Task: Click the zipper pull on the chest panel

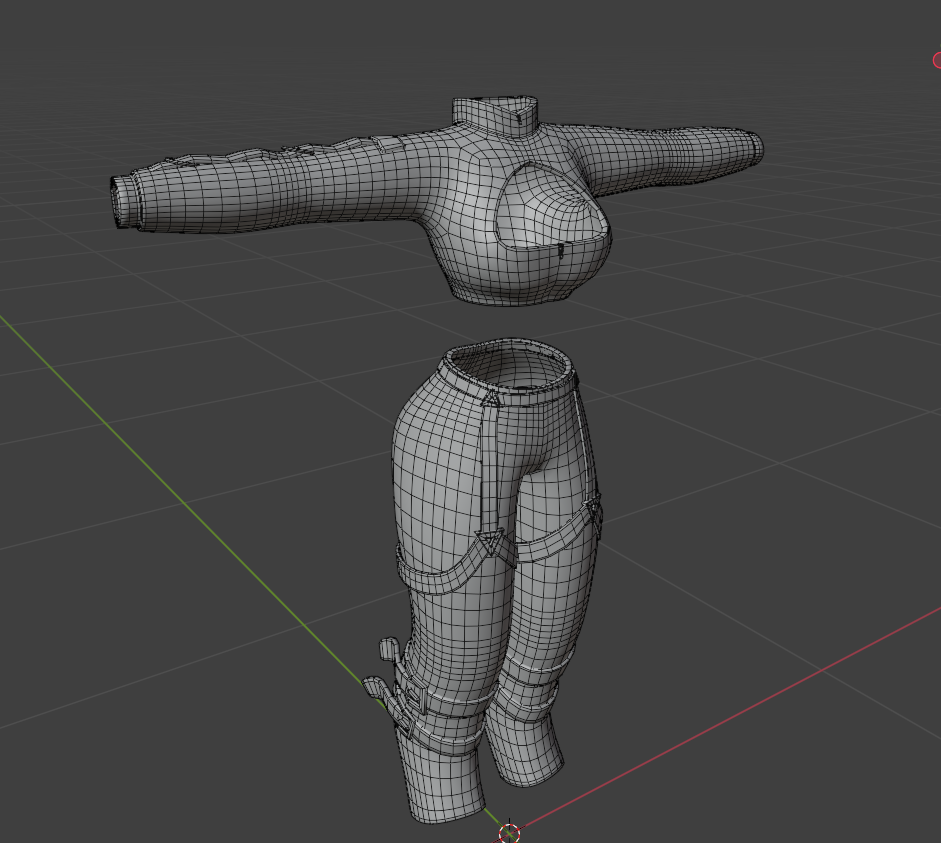Action: pos(561,250)
